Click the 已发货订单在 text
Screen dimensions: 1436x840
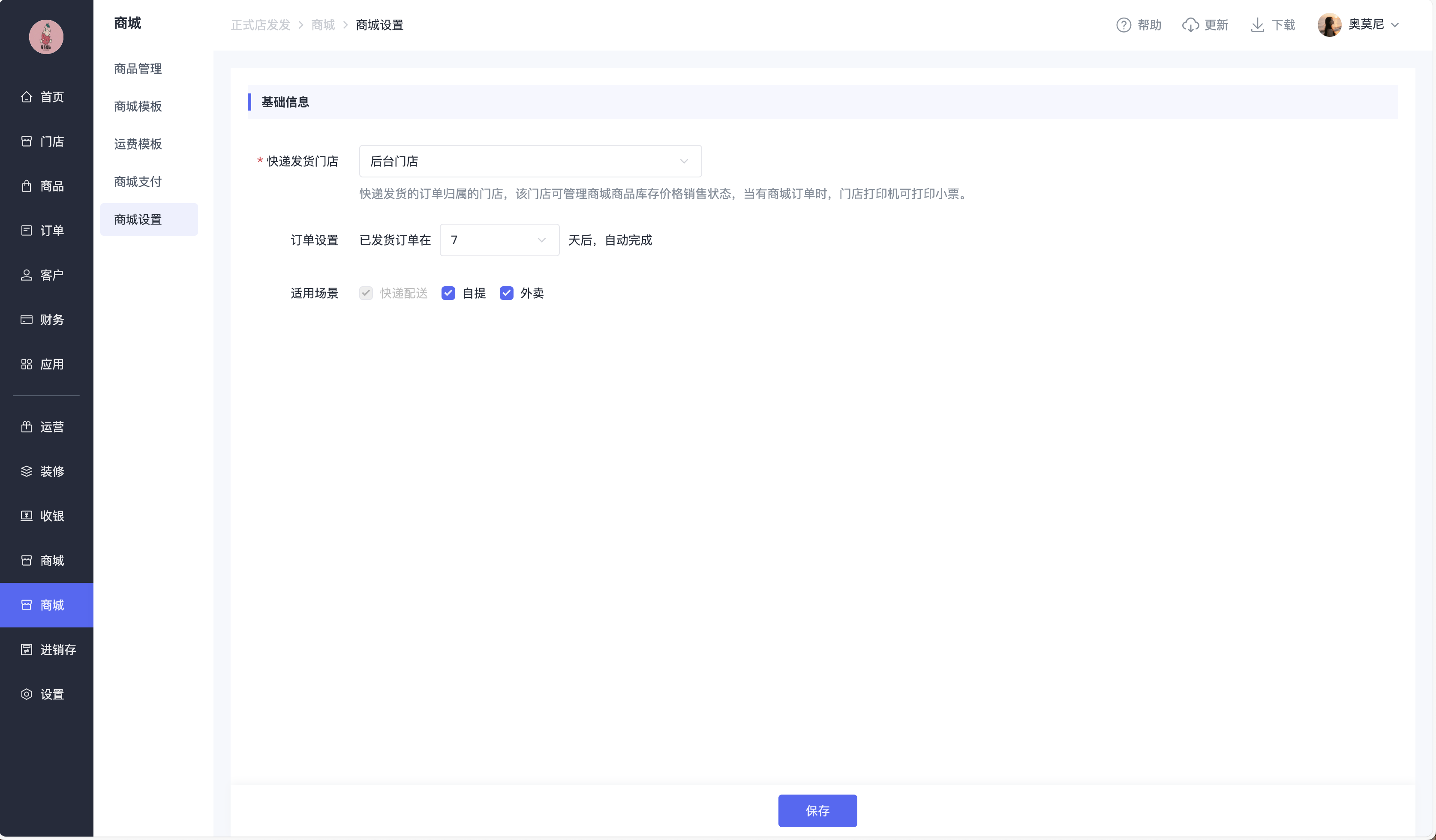395,240
